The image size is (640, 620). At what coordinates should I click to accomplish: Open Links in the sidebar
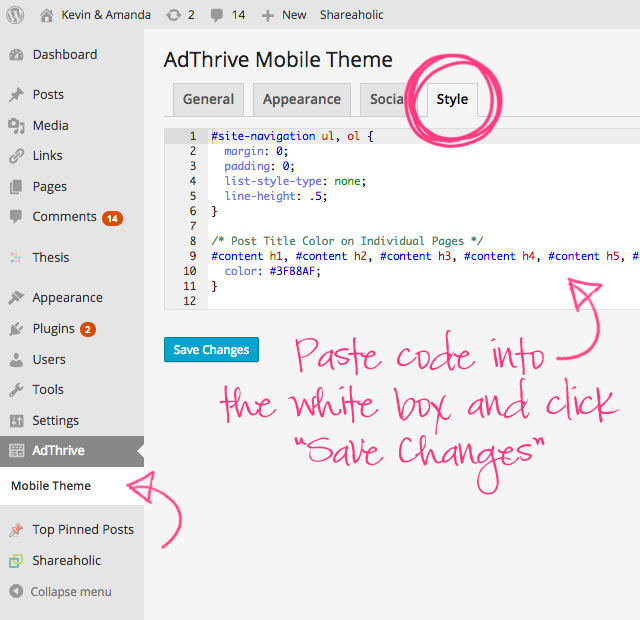pyautogui.click(x=47, y=156)
